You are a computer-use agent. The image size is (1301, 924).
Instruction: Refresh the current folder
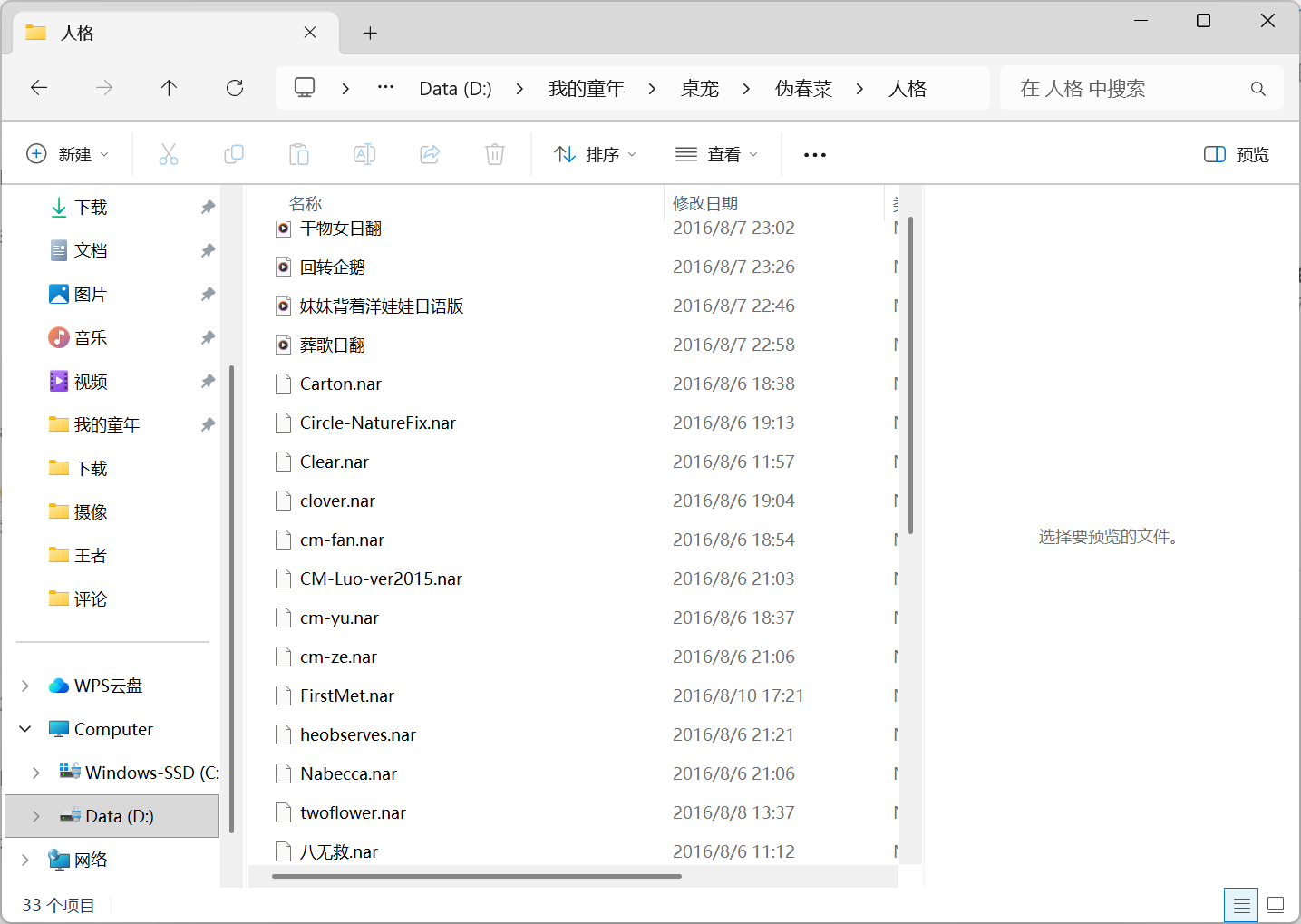(235, 88)
